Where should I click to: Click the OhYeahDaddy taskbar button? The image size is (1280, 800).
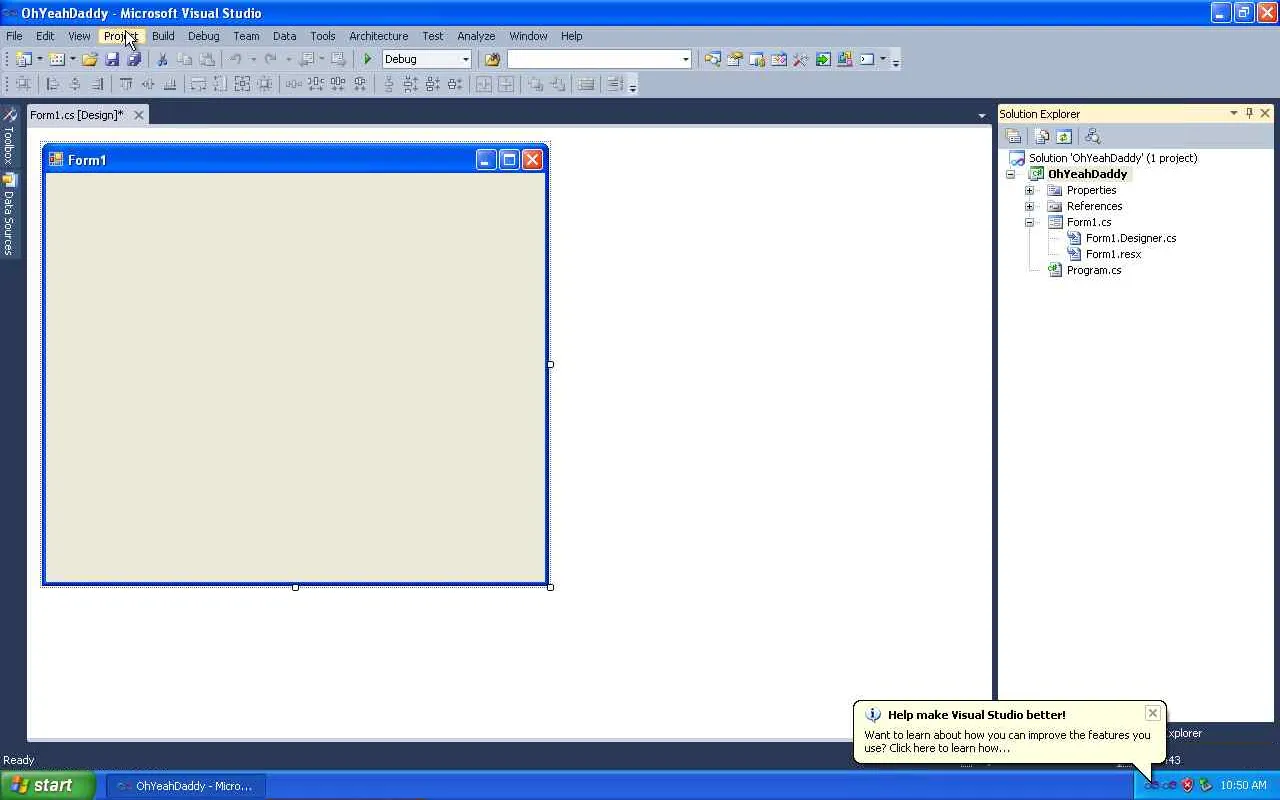click(x=185, y=786)
